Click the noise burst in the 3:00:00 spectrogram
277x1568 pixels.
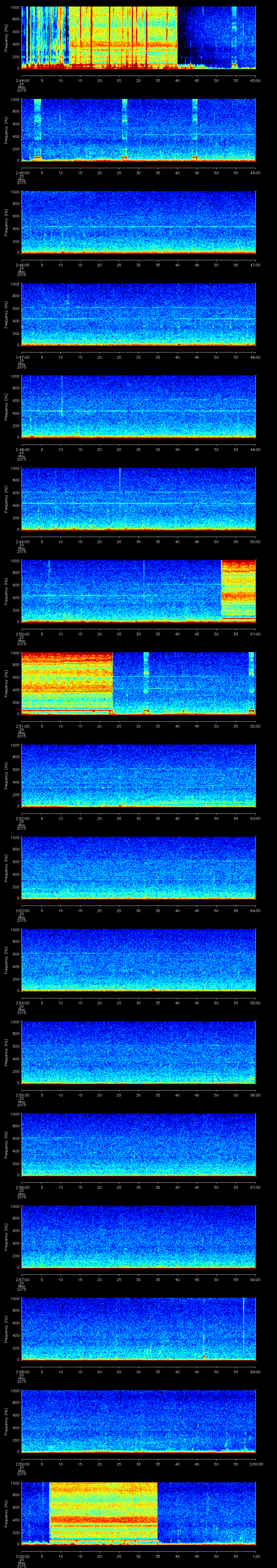click(104, 1513)
